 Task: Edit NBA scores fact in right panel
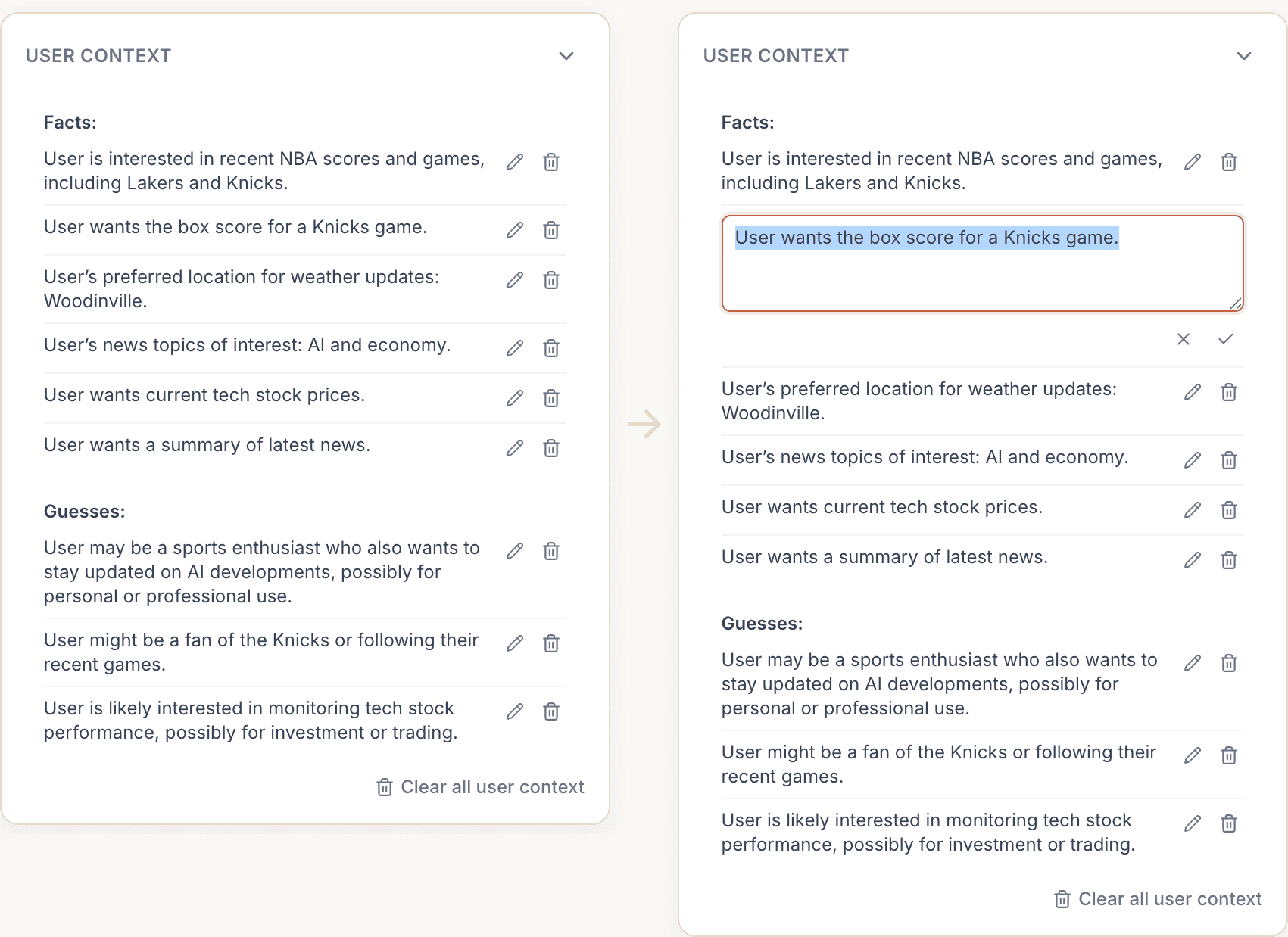click(1193, 162)
